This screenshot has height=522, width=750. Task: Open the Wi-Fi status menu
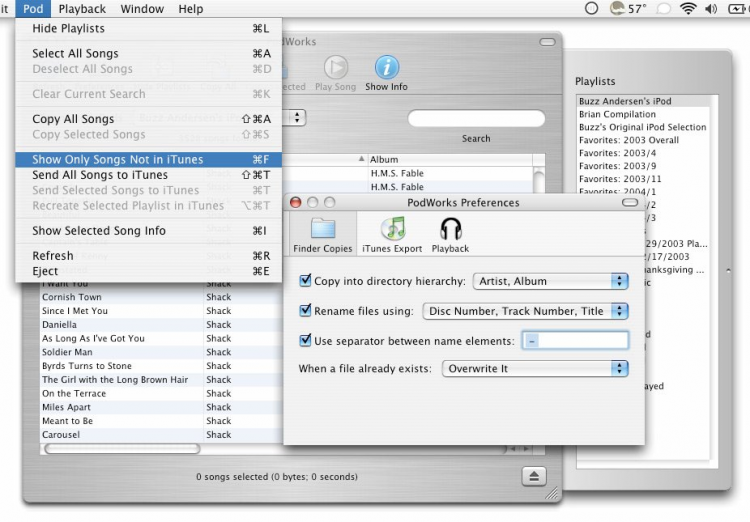tap(688, 9)
